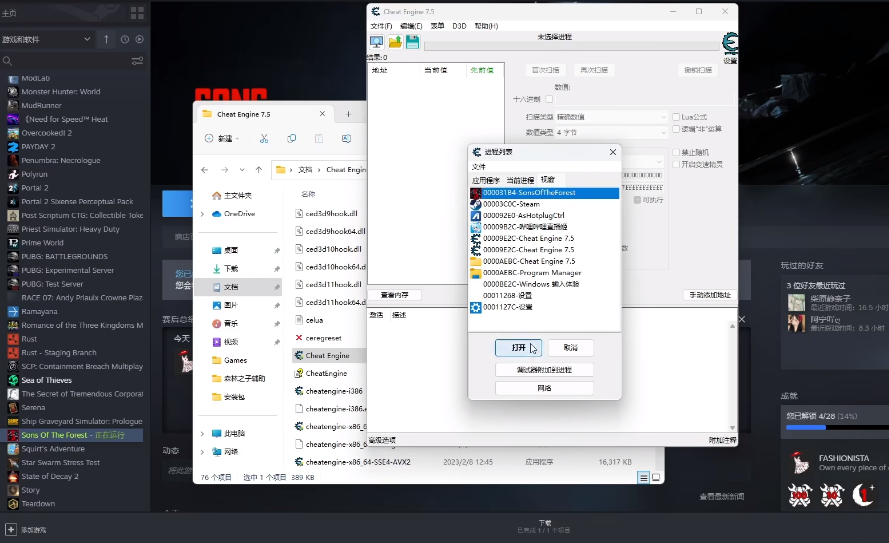Select 00003C0C-Steam process row

click(x=544, y=204)
